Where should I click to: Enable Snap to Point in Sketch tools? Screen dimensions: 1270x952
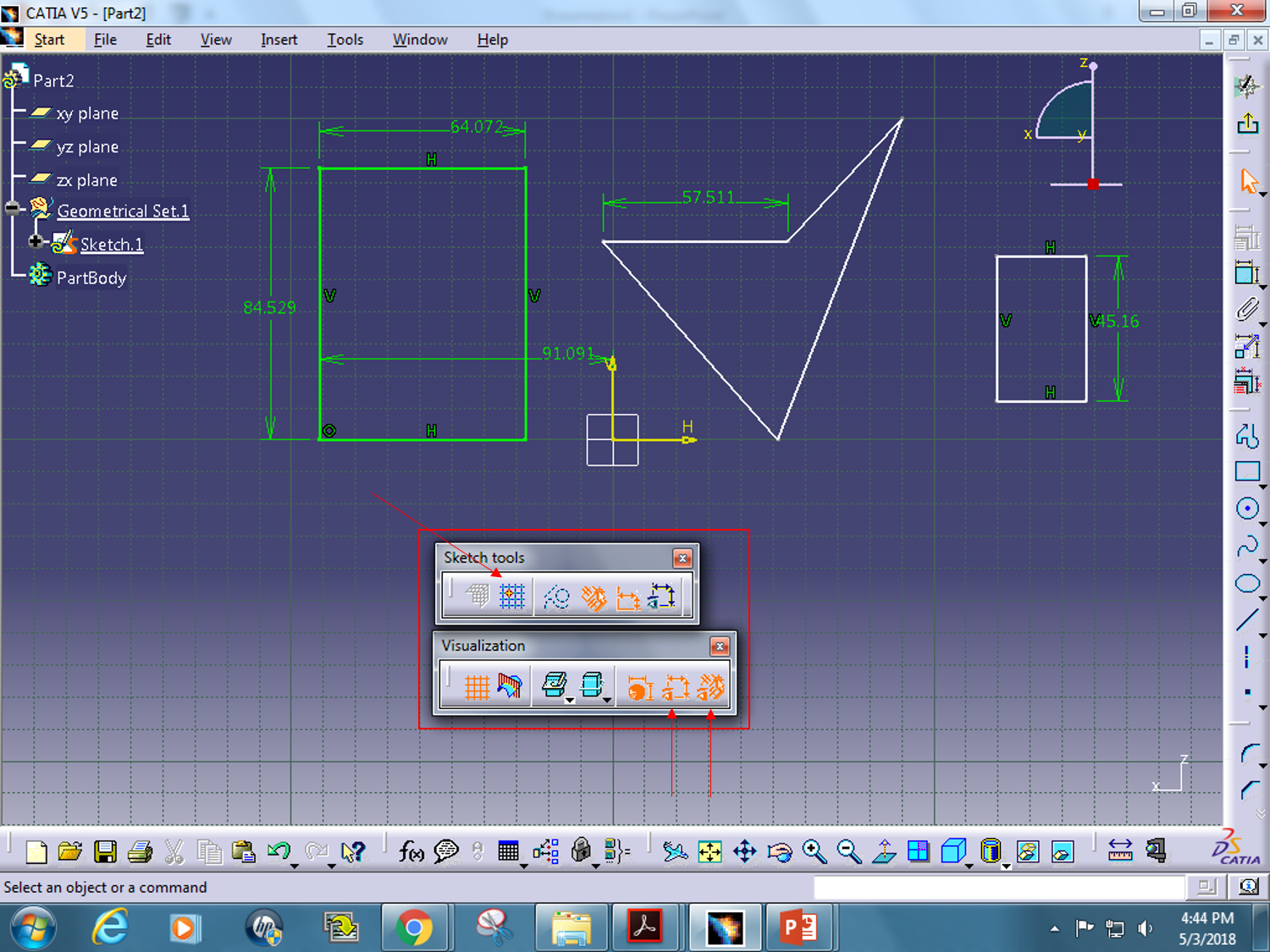512,597
